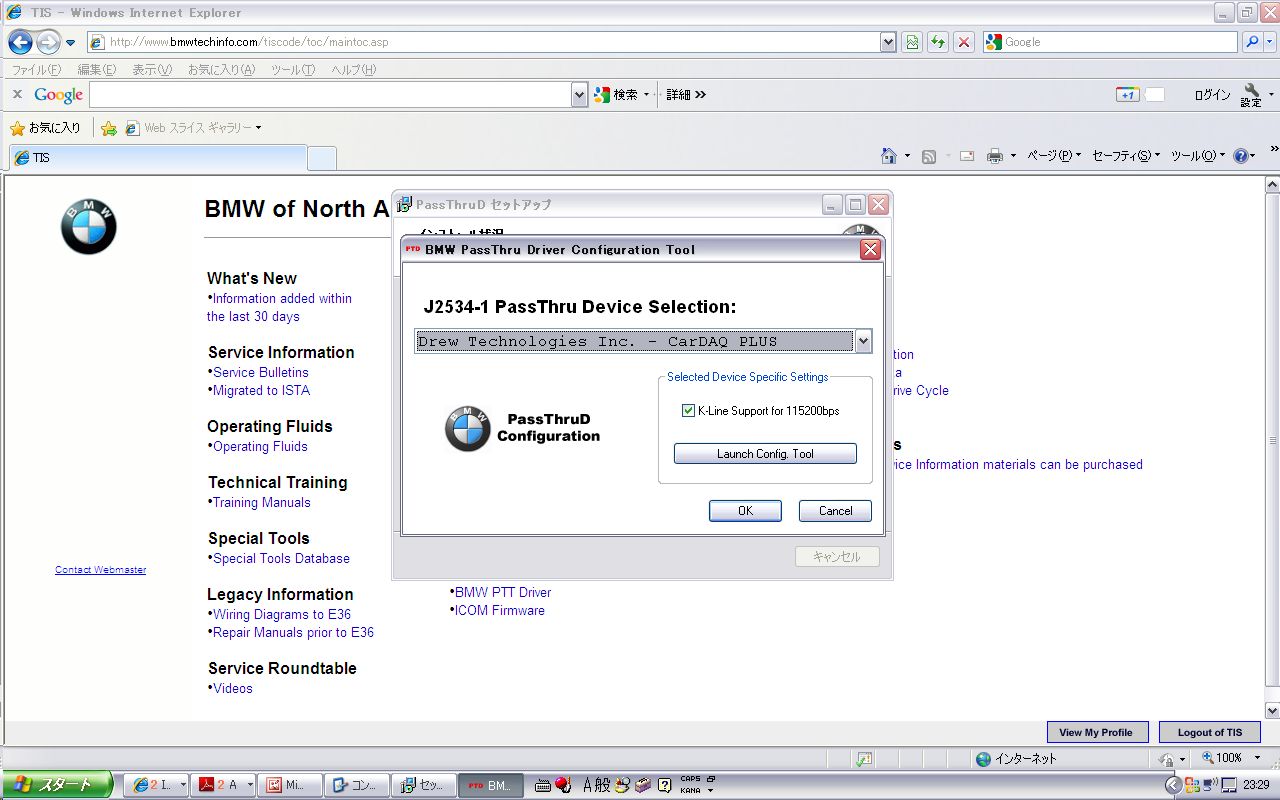This screenshot has height=800, width=1280.
Task: Click the IME help question mark icon
Action: [665, 785]
